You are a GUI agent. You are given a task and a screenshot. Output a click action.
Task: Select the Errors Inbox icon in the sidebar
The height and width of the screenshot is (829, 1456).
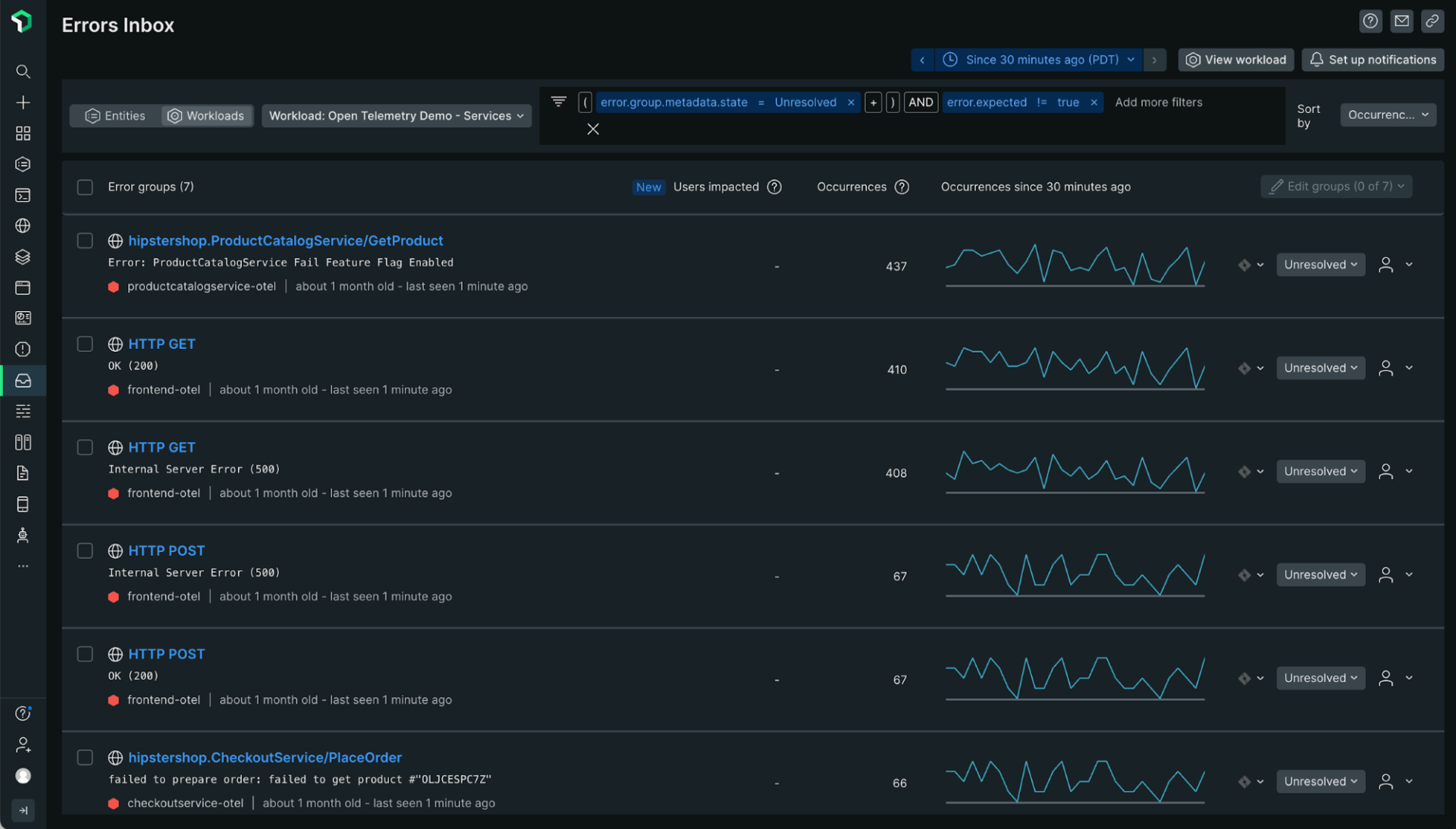tap(23, 381)
